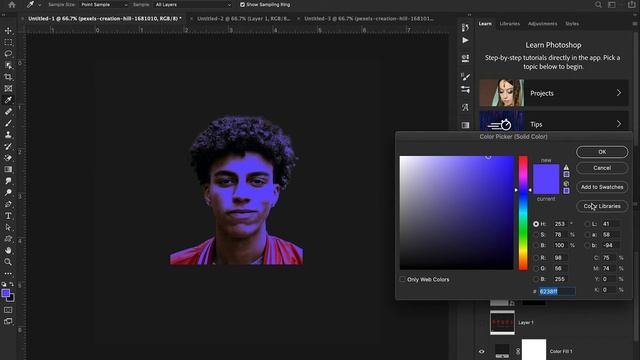Viewport: 640px width, 360px height.
Task: Go to Photoshop Home screen
Action: 12,4
